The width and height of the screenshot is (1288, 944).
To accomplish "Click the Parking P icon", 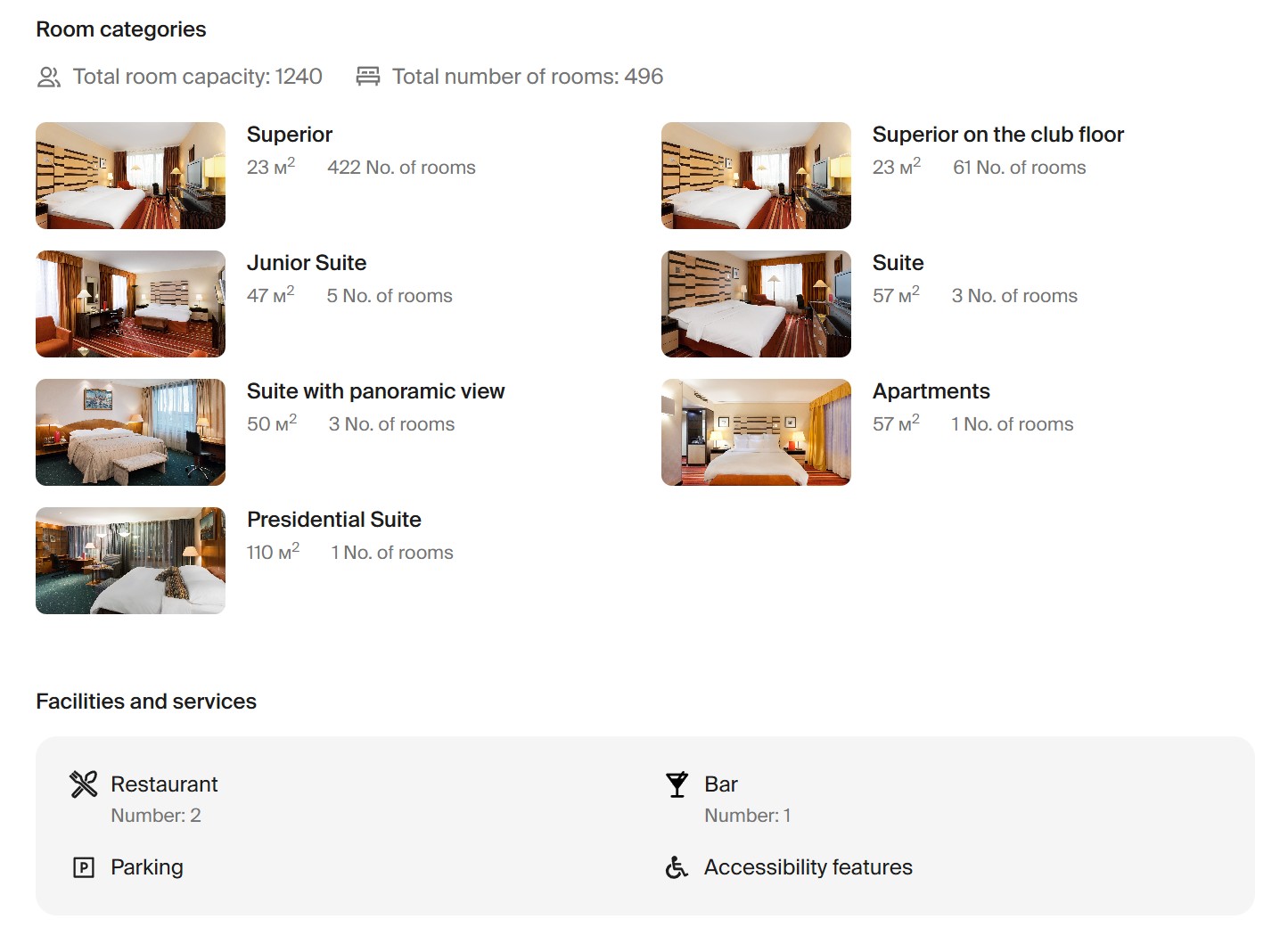I will coord(84,867).
